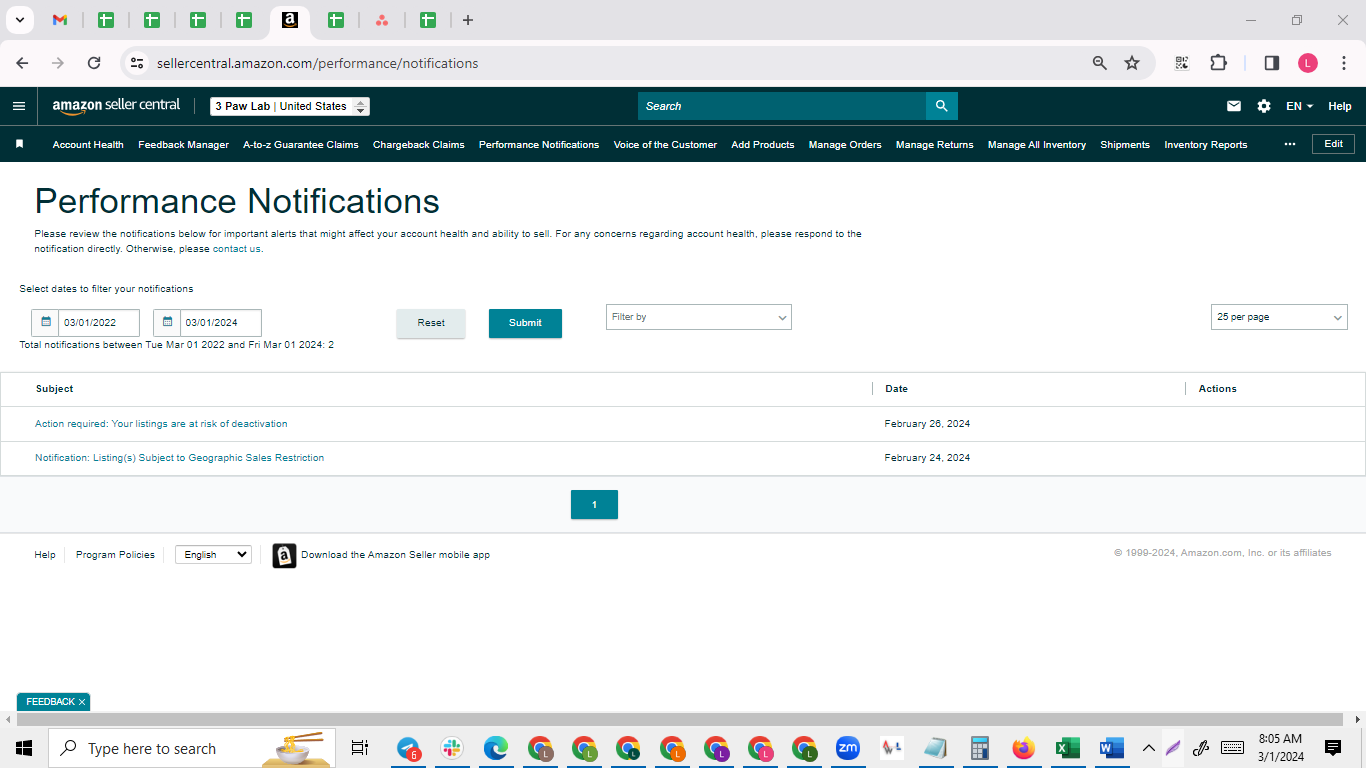
Task: Click the Amazon Seller mobile app icon
Action: 284,555
